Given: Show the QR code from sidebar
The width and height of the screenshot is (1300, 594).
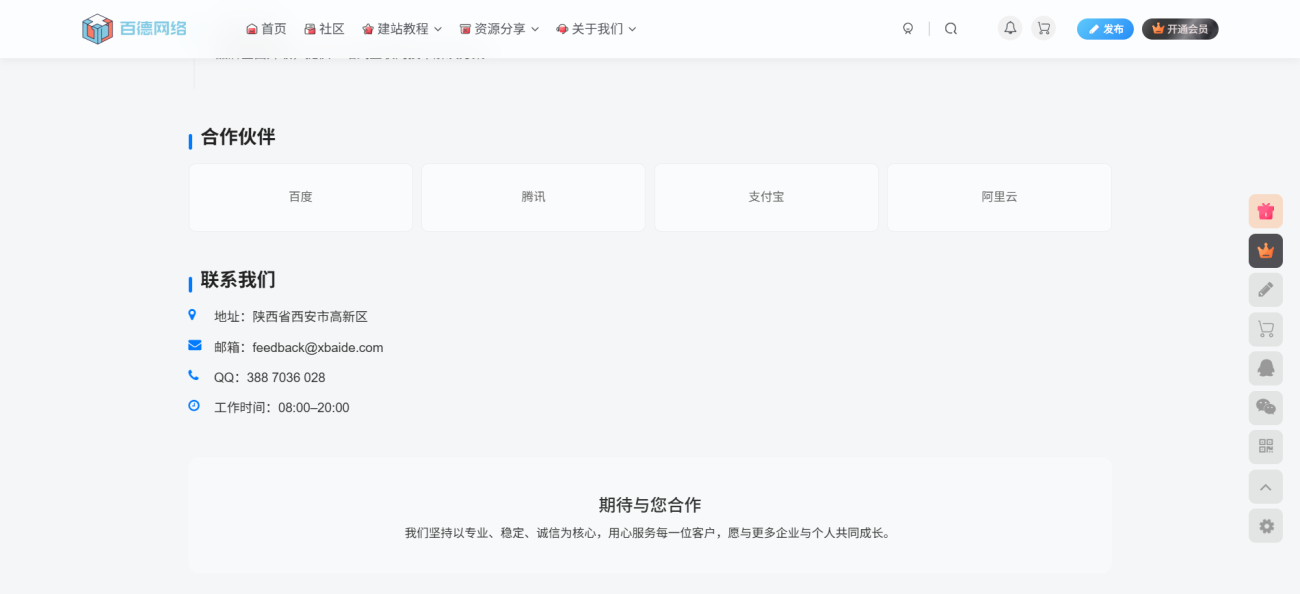Looking at the screenshot, I should [1265, 446].
